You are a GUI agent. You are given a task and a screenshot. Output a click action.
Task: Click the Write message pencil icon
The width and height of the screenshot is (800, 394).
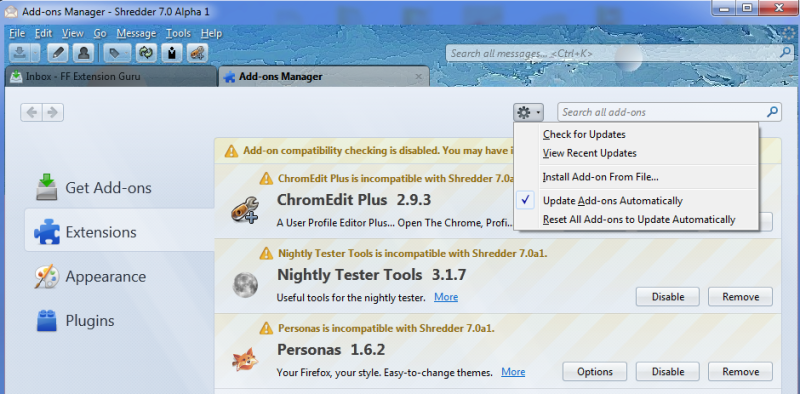[x=58, y=53]
